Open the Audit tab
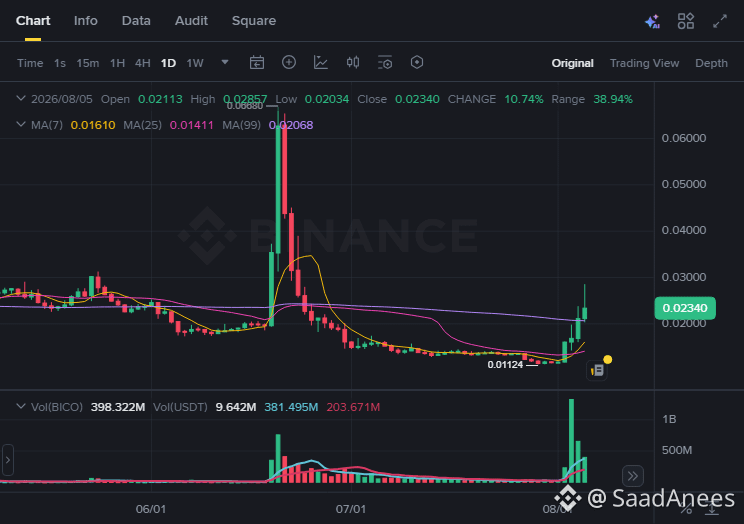 click(191, 21)
